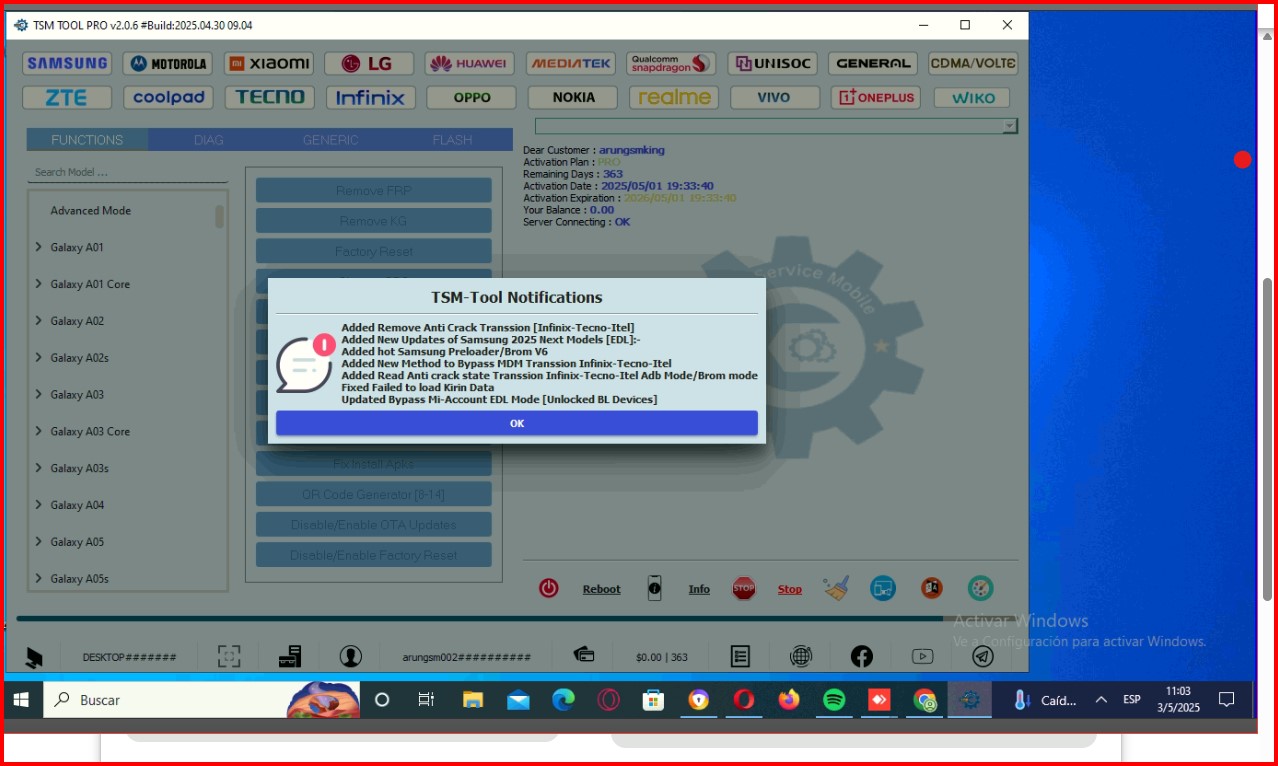Switch to the GENERIC tab
Image resolution: width=1278 pixels, height=766 pixels.
click(x=330, y=140)
